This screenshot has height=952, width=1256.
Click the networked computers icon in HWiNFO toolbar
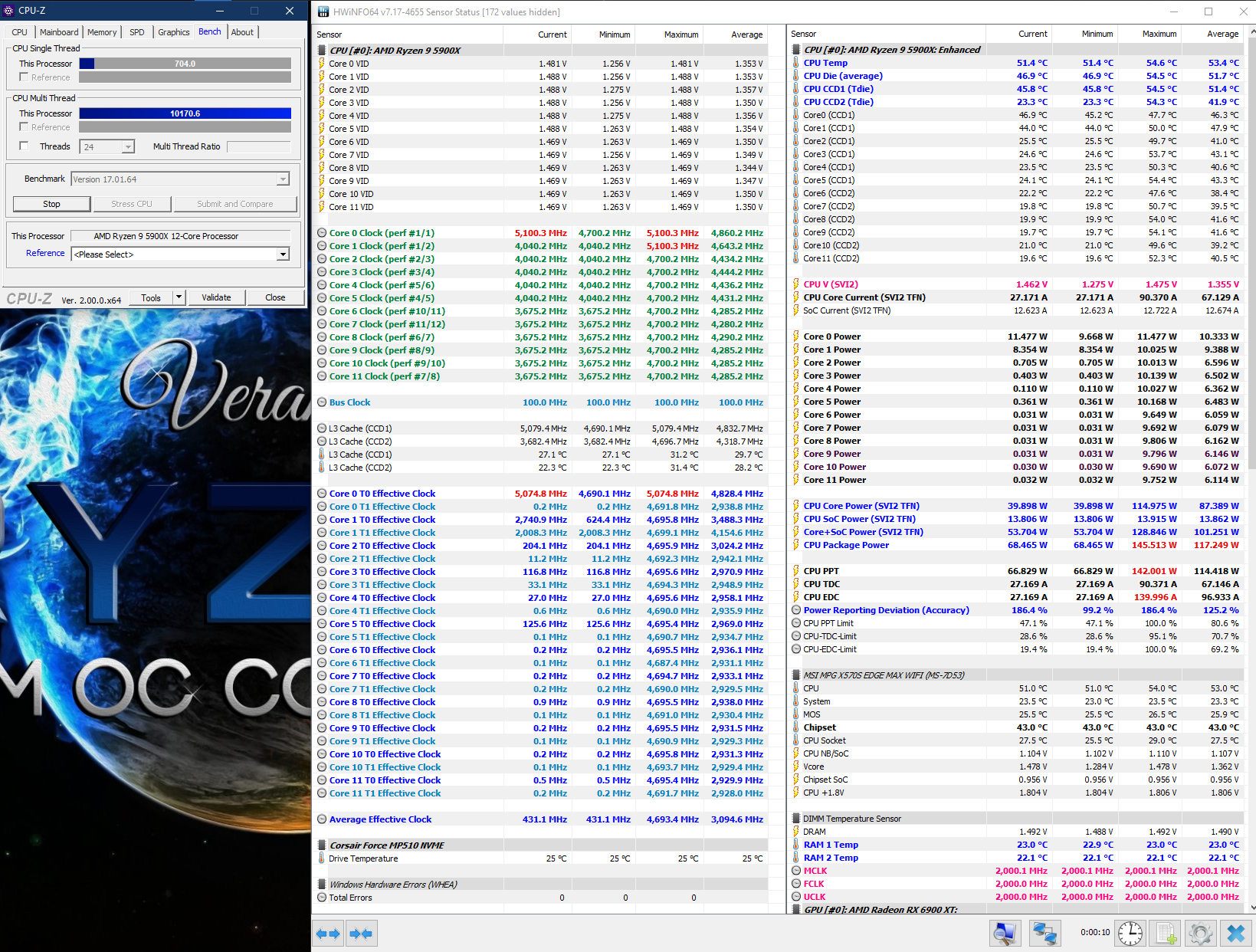1044,934
